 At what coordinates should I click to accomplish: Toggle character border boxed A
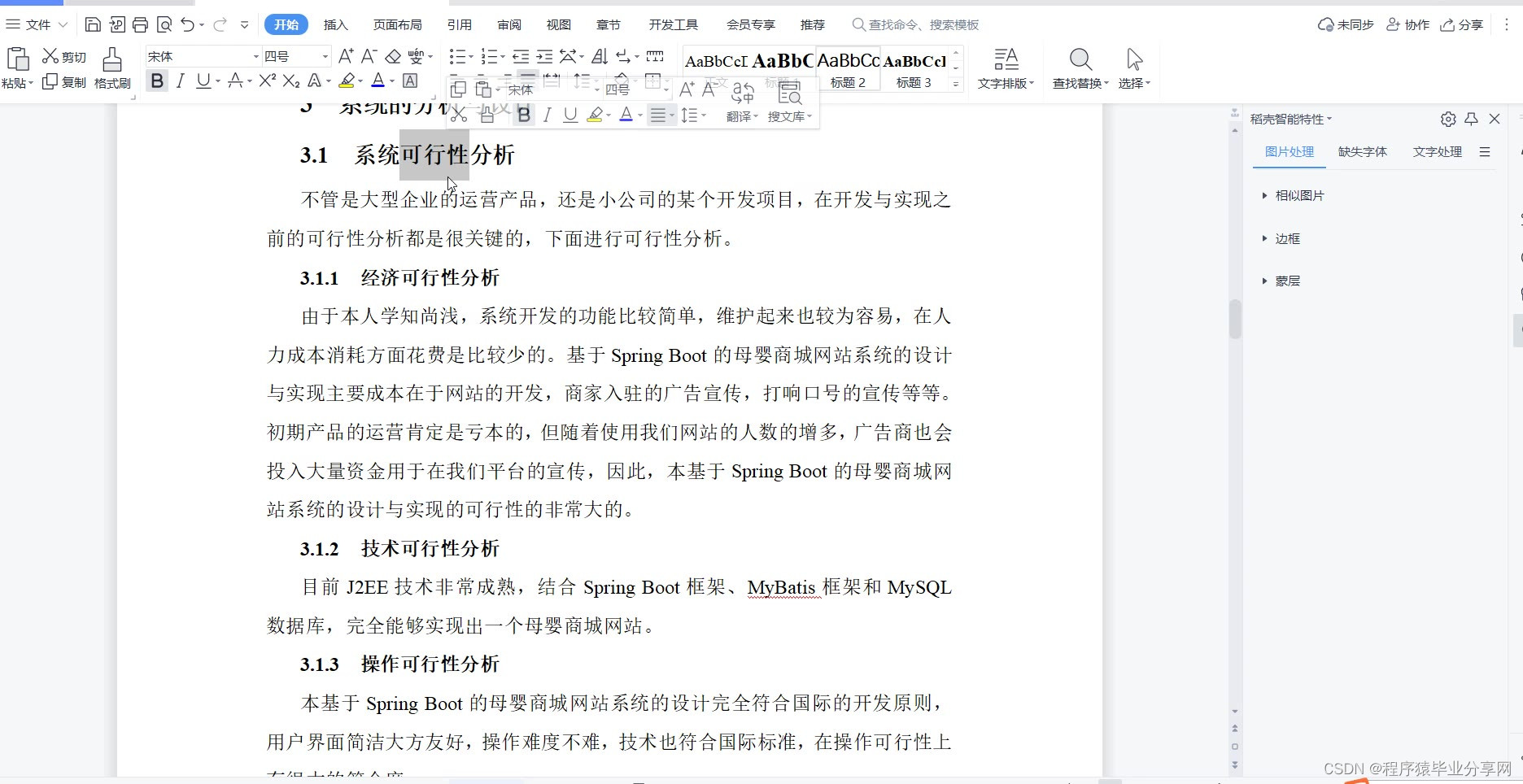(410, 81)
